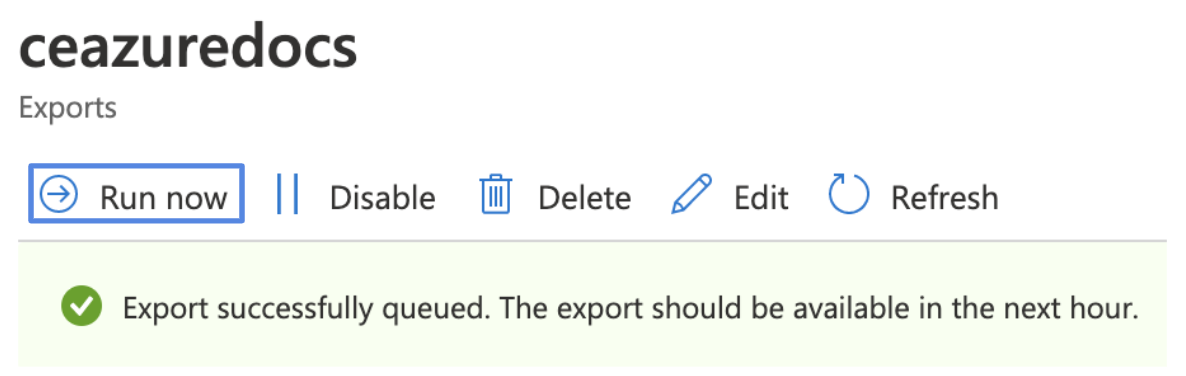Click the Refresh circular arrow icon
Viewport: 1186px width, 376px height.
[x=849, y=194]
